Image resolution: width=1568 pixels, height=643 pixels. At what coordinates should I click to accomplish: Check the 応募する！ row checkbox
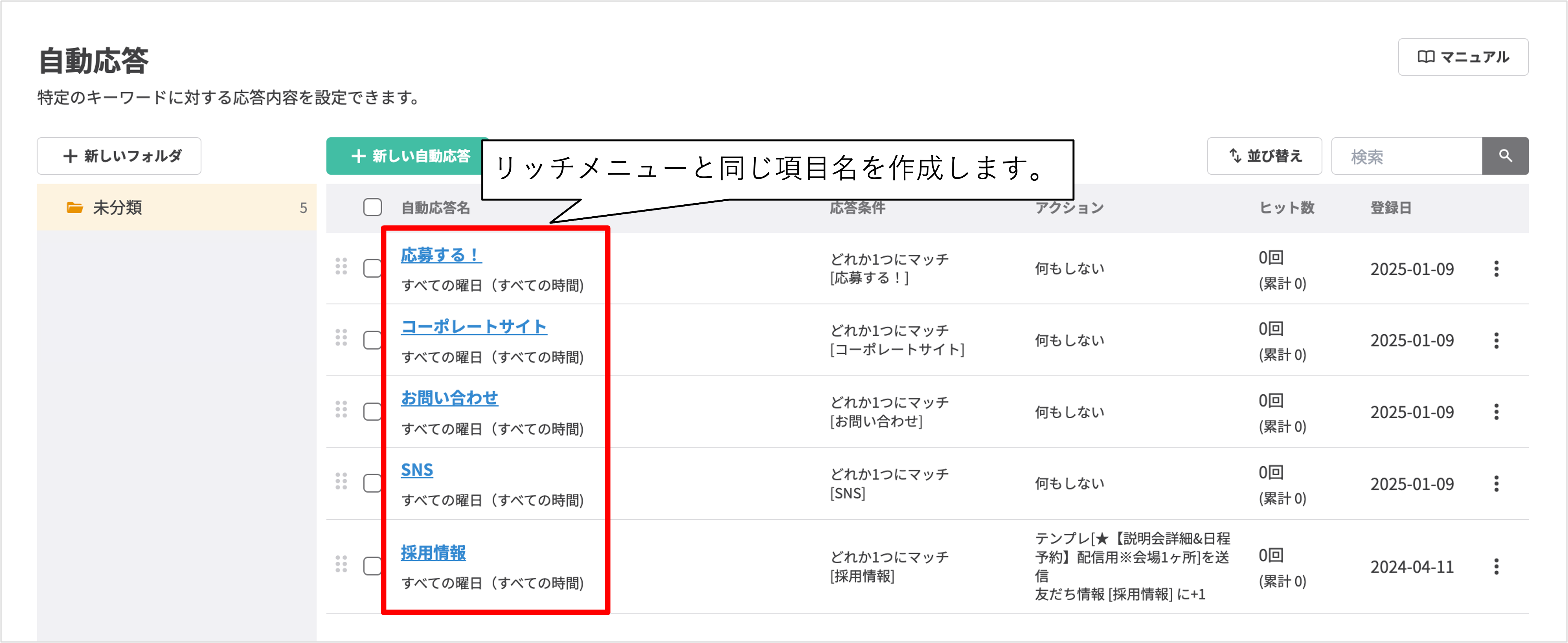click(372, 268)
